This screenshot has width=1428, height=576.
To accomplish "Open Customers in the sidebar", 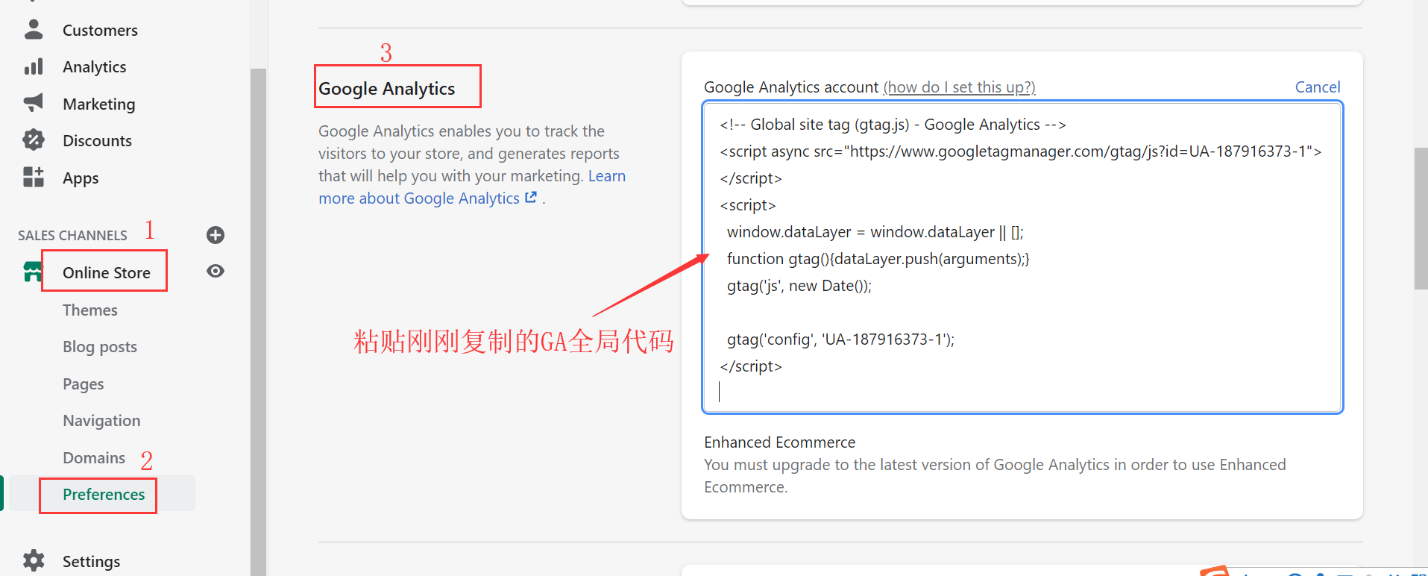I will point(100,30).
